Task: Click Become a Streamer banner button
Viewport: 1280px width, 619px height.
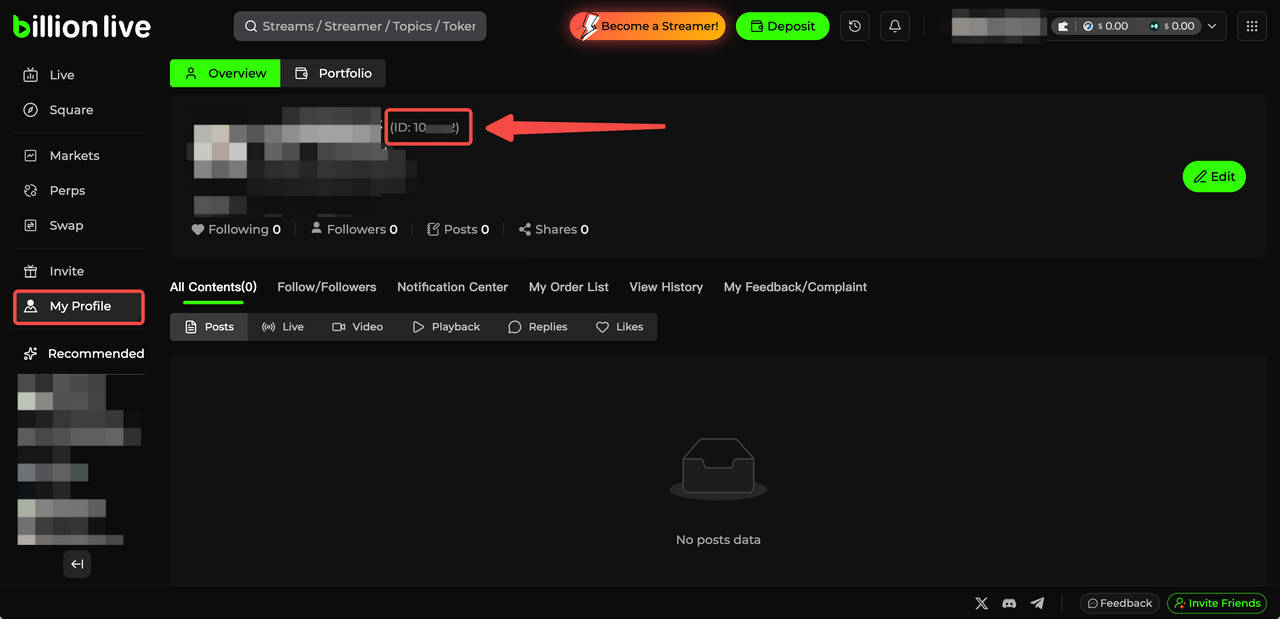Action: point(647,26)
